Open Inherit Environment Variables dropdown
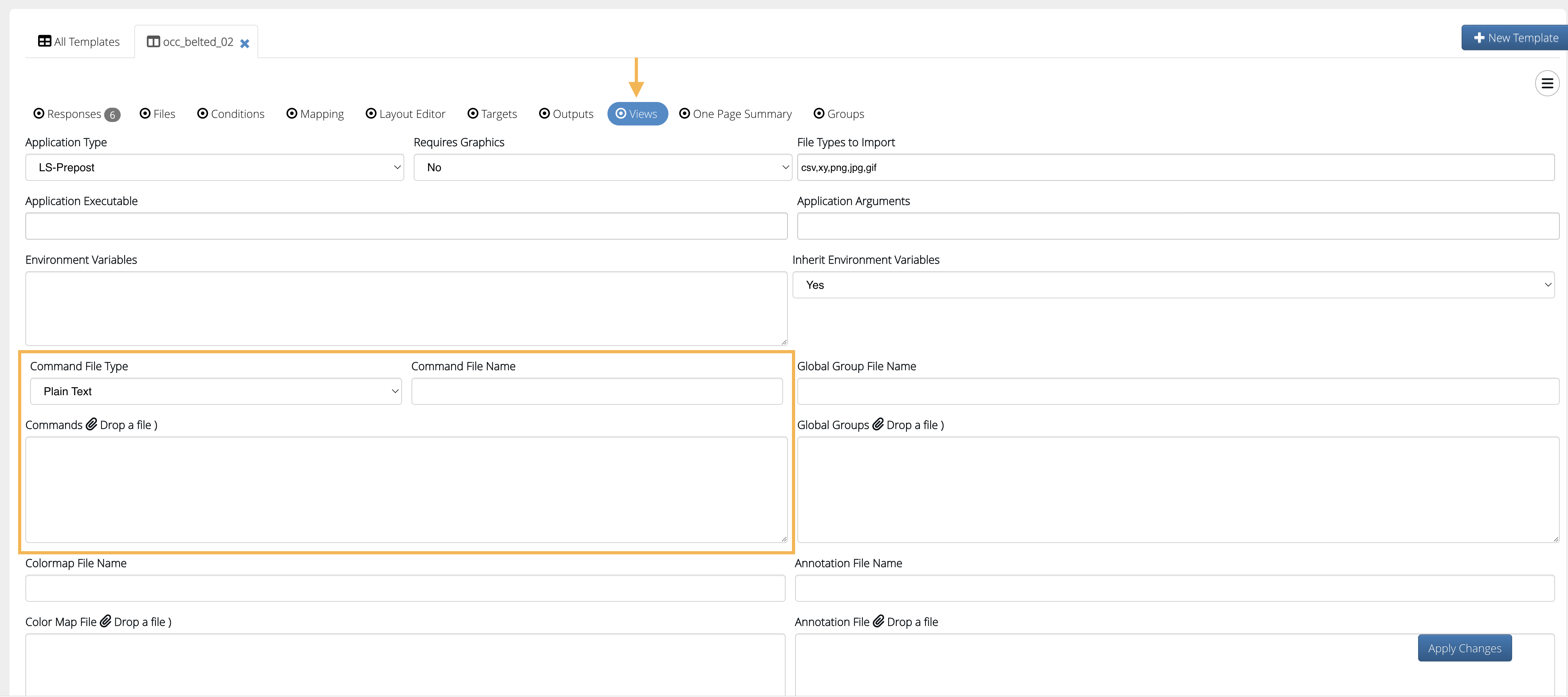 (1173, 285)
